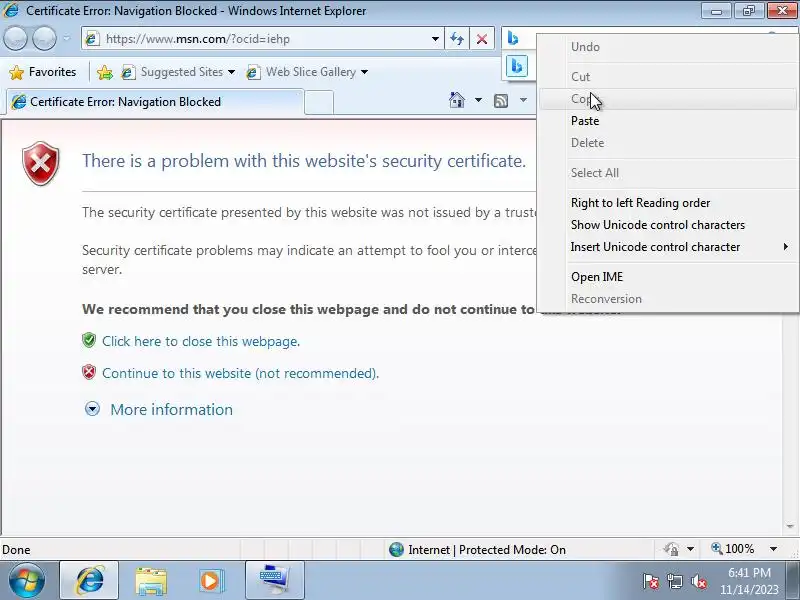Expand the More information section
800x600 pixels.
(x=92, y=409)
